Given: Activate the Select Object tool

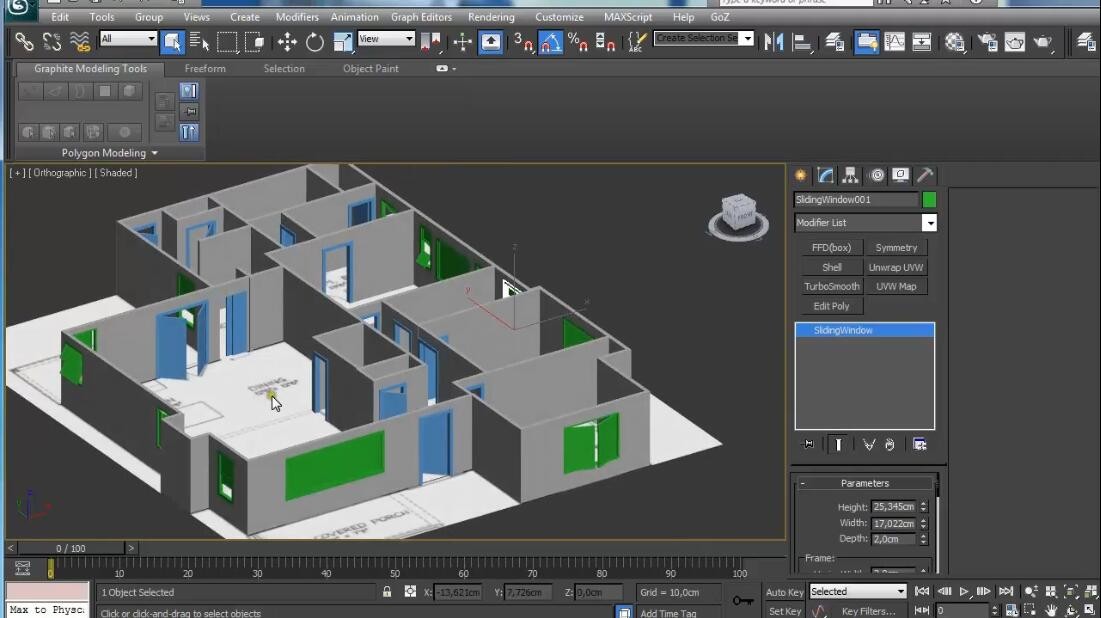Looking at the screenshot, I should pyautogui.click(x=171, y=42).
